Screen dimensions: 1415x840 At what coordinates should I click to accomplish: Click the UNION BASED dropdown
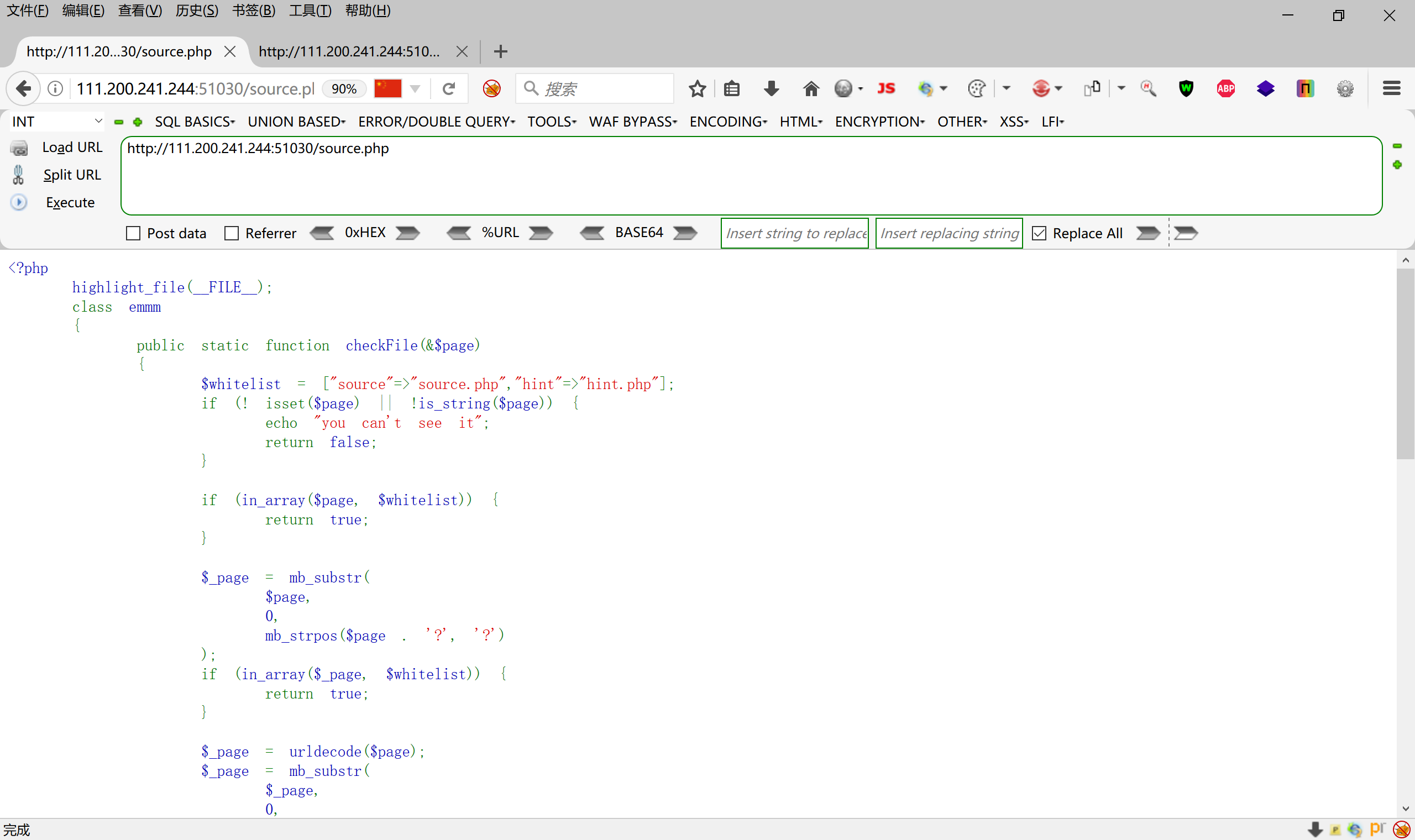coord(296,121)
